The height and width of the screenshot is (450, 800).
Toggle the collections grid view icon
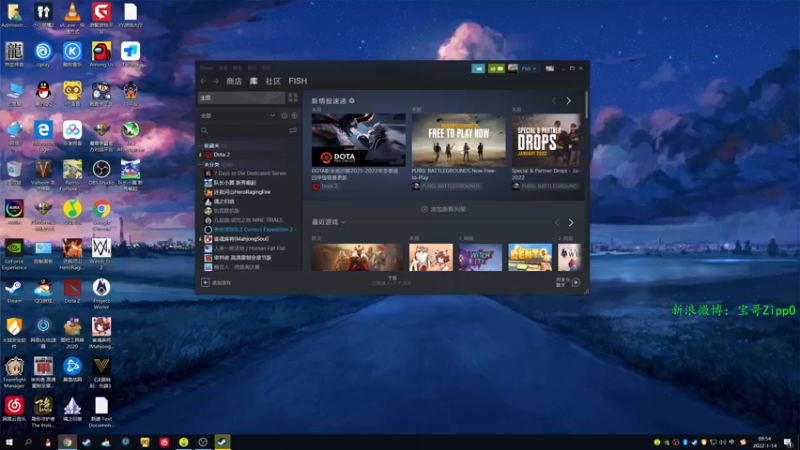[293, 97]
